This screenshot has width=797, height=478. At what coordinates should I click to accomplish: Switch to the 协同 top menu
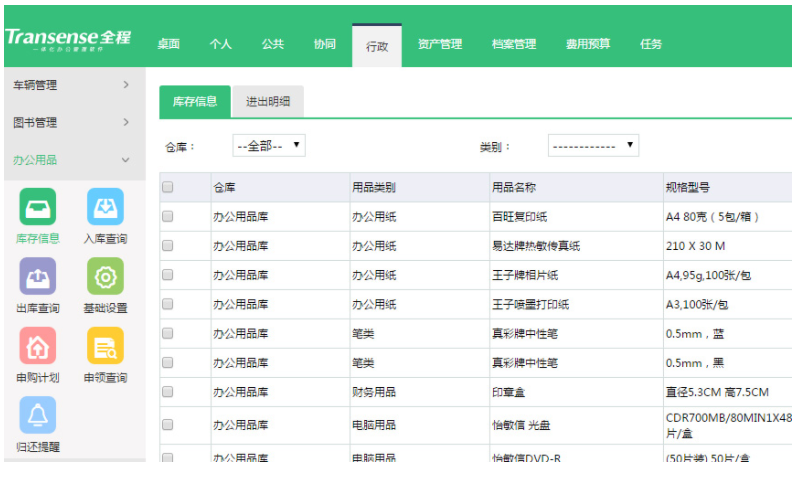[325, 44]
